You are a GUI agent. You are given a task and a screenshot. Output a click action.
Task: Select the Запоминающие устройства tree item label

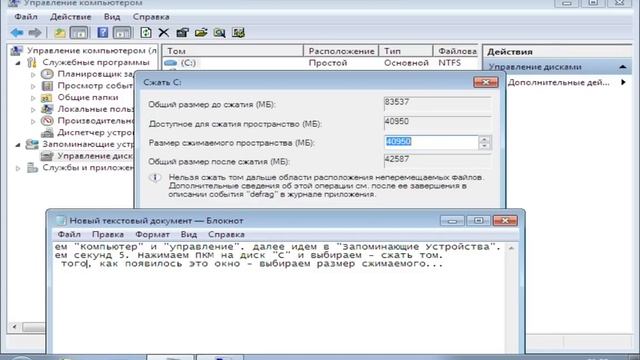click(x=88, y=144)
